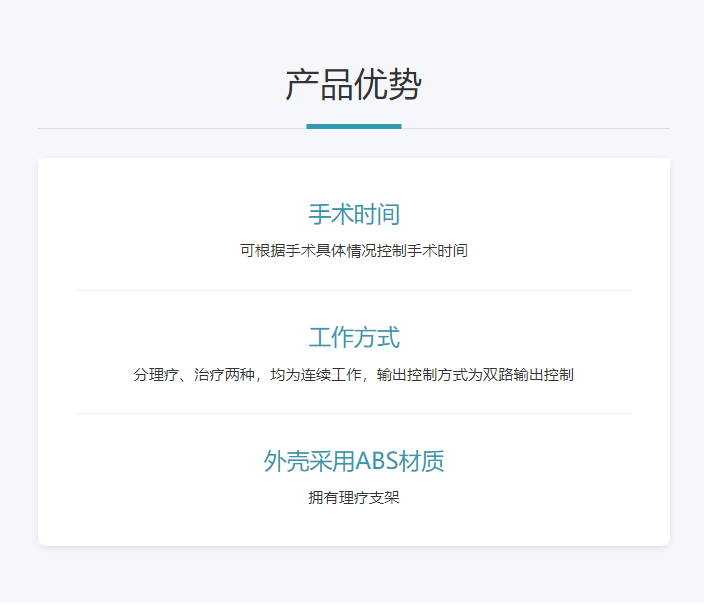Click the word 支架 in the last description
Screen dimensions: 704x605
tap(384, 497)
